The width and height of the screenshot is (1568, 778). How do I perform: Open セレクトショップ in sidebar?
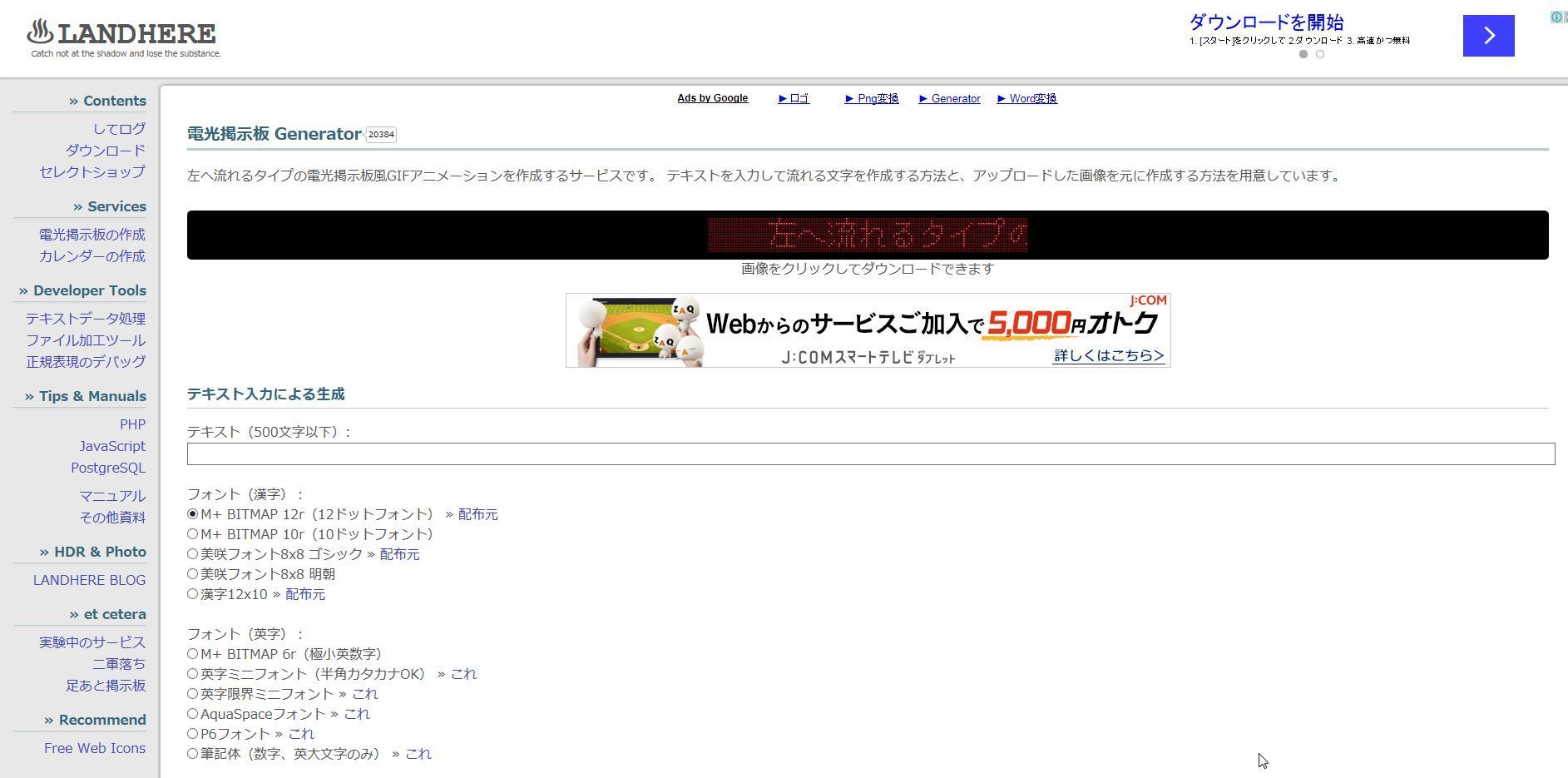click(x=92, y=172)
